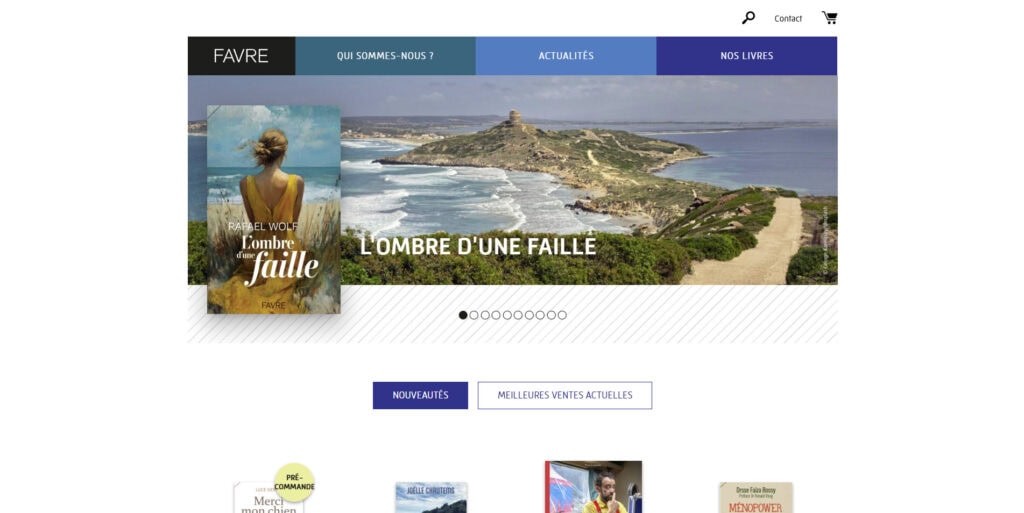Select the first carousel dot
Viewport: 1024px width, 513px height.
point(463,315)
